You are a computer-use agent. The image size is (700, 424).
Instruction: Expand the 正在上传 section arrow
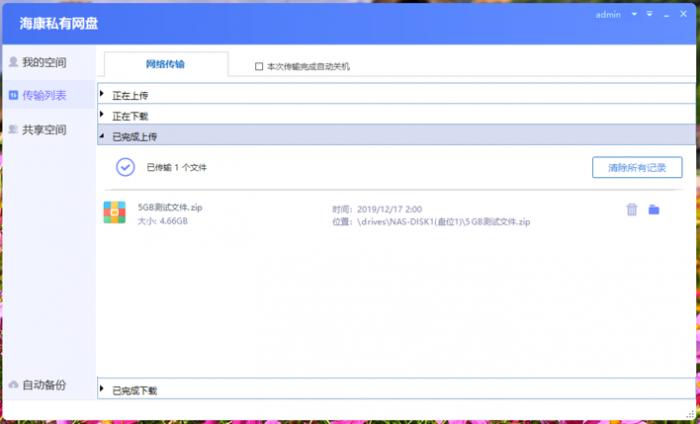(102, 93)
